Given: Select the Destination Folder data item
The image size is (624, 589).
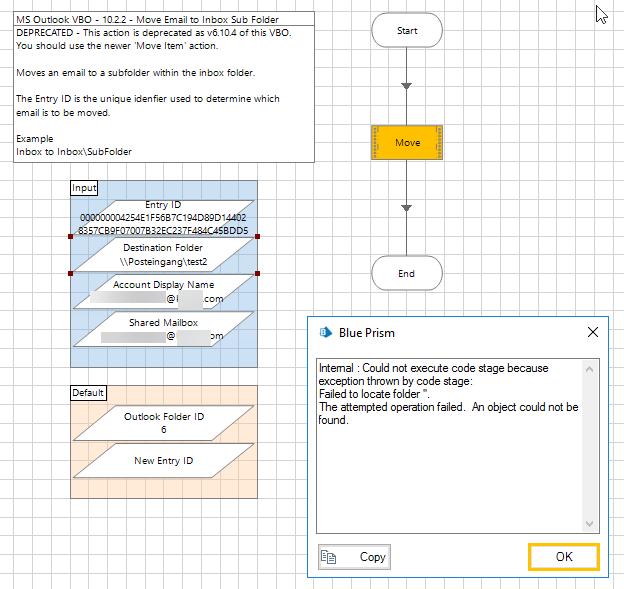Looking at the screenshot, I should (x=163, y=255).
